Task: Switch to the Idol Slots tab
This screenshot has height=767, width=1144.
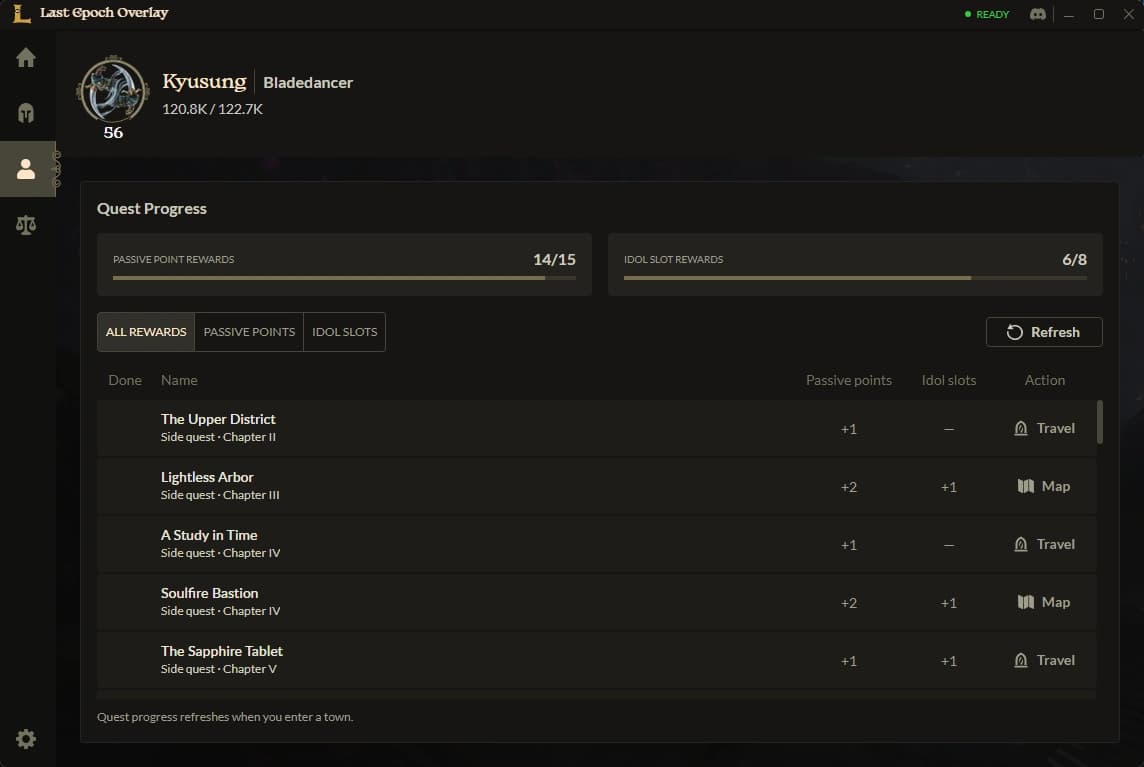Action: (344, 332)
